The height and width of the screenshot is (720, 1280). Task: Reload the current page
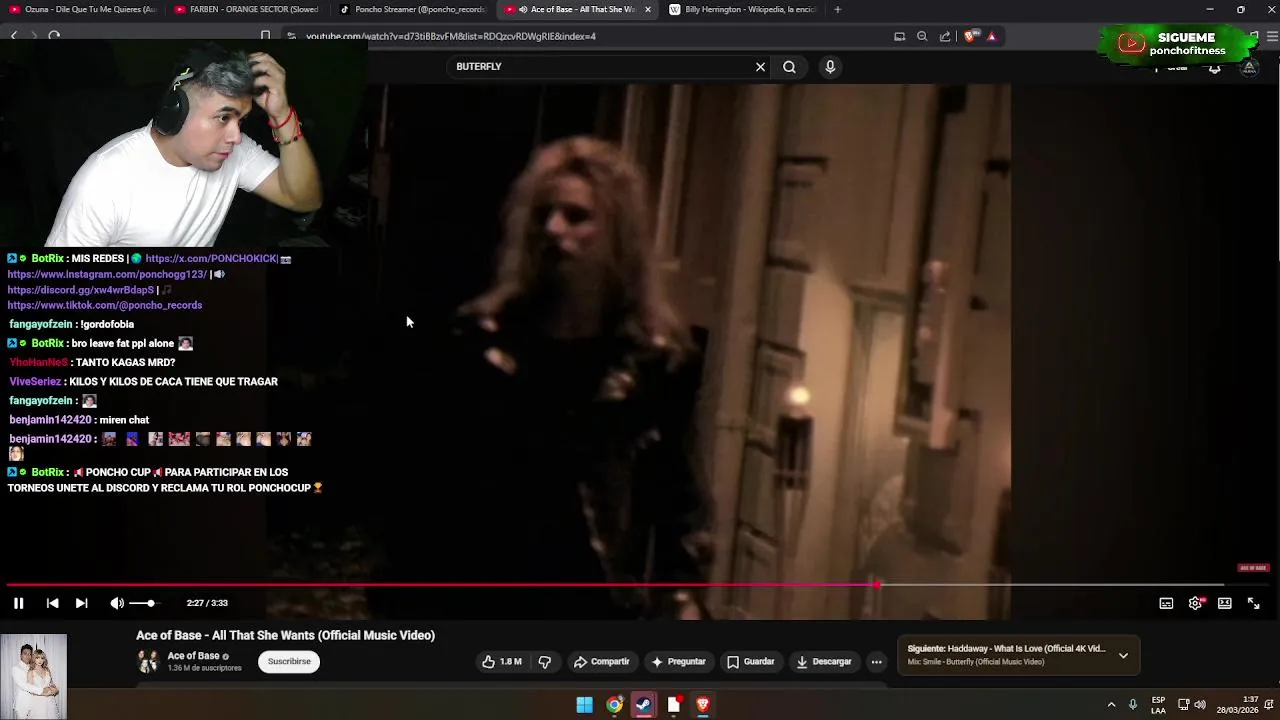coord(54,36)
